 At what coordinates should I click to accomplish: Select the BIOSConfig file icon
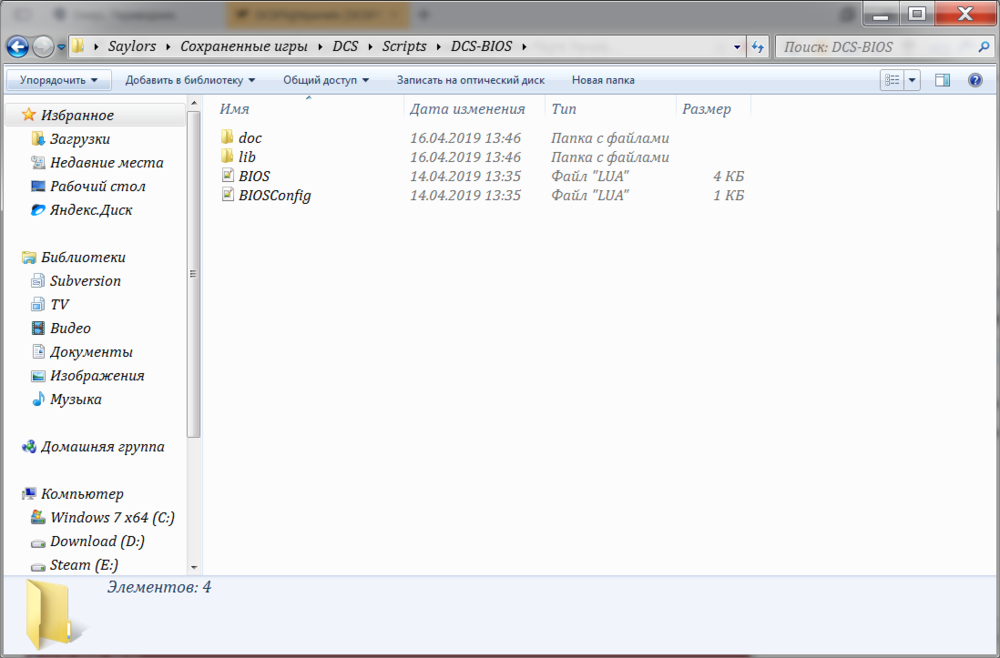228,194
